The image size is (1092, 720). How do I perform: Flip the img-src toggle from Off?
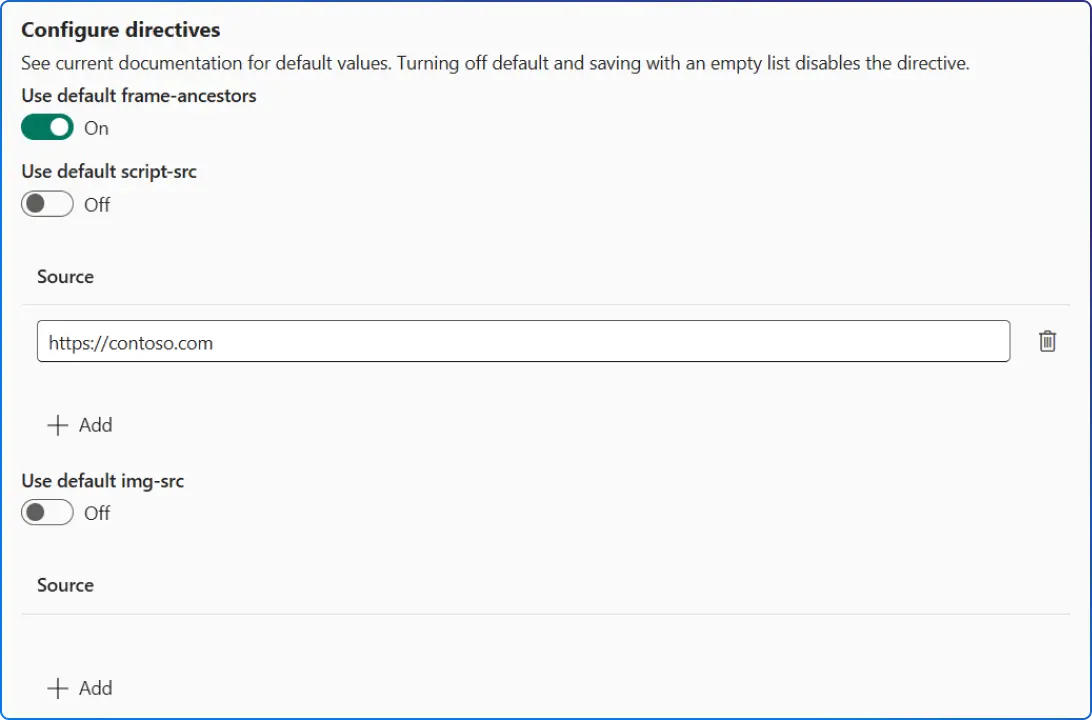click(46, 512)
